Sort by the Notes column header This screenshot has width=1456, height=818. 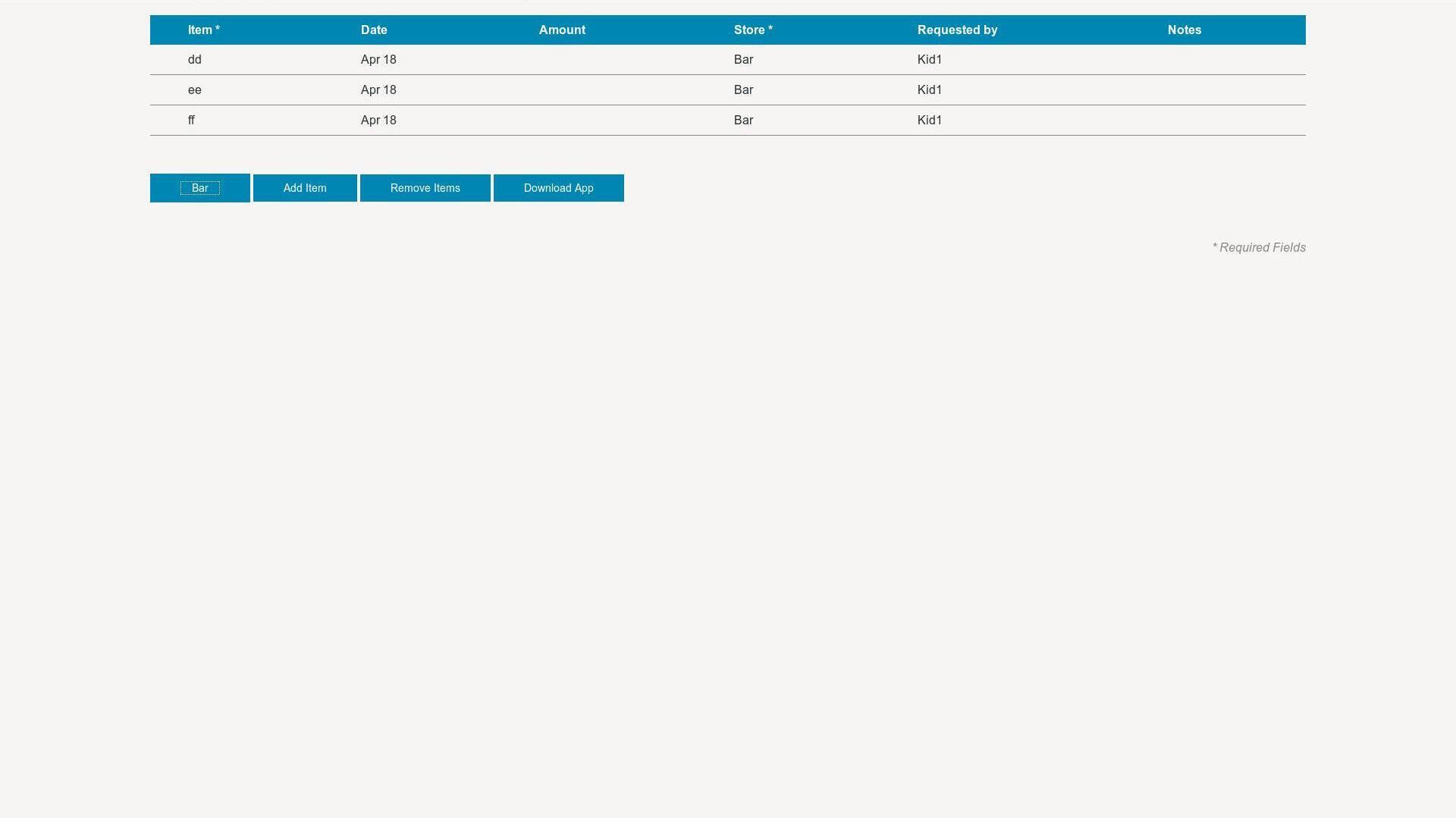tap(1185, 30)
